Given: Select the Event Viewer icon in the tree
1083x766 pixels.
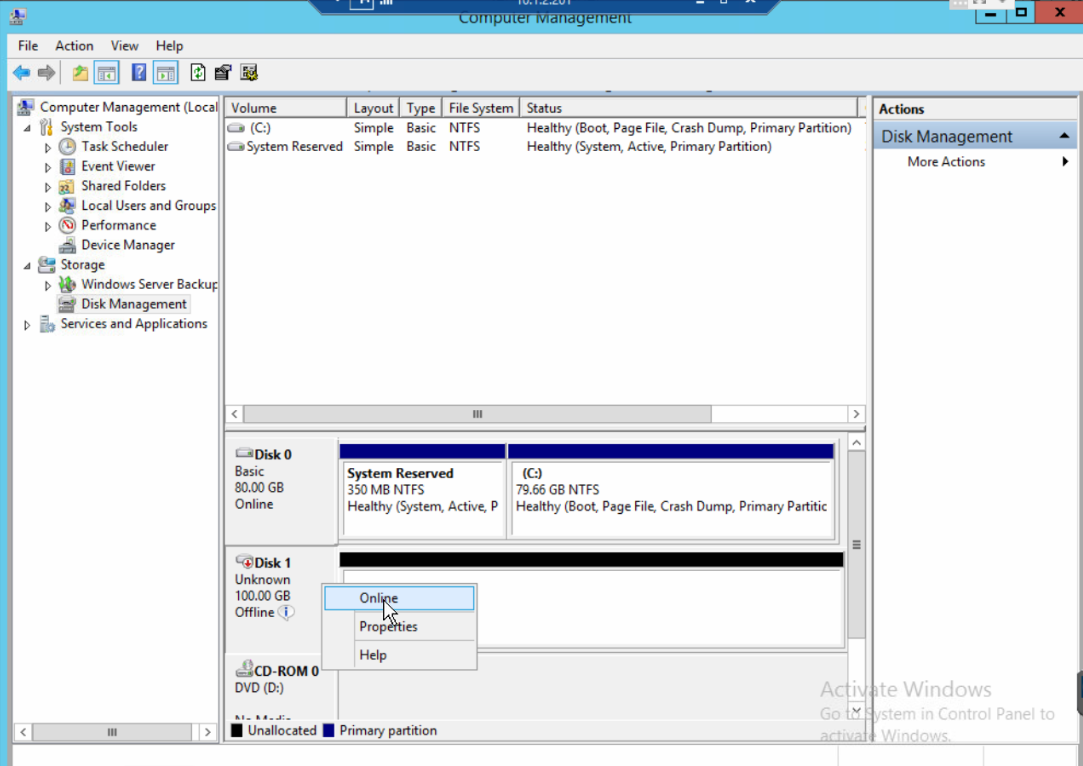Looking at the screenshot, I should pos(67,166).
